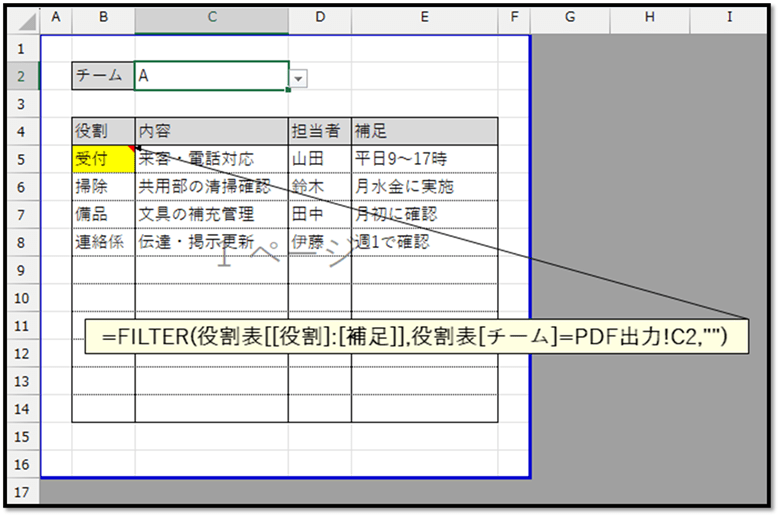Select the 平日9〜17時 cell
The height and width of the screenshot is (516, 779).
[424, 158]
